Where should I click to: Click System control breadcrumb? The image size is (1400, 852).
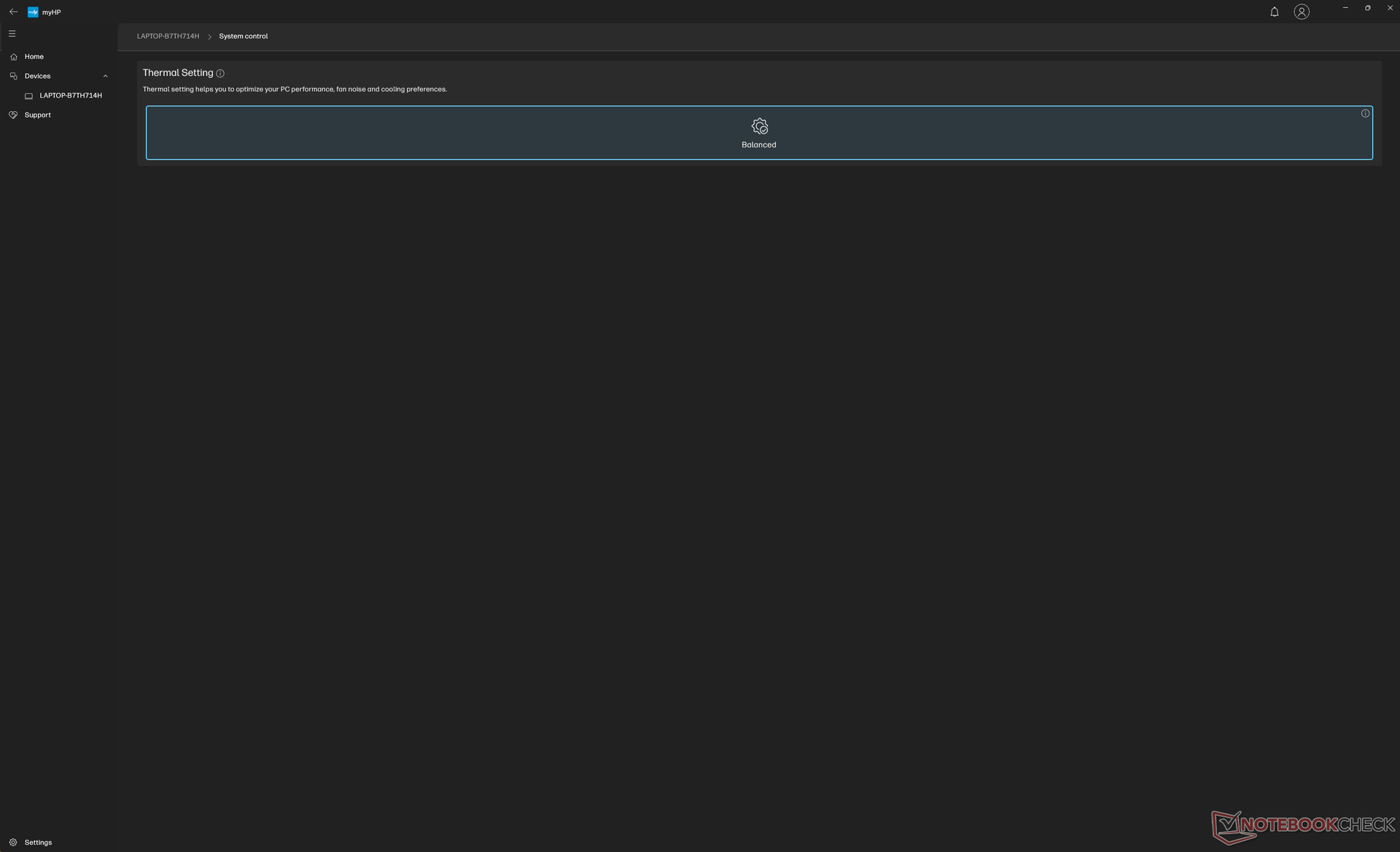point(243,36)
